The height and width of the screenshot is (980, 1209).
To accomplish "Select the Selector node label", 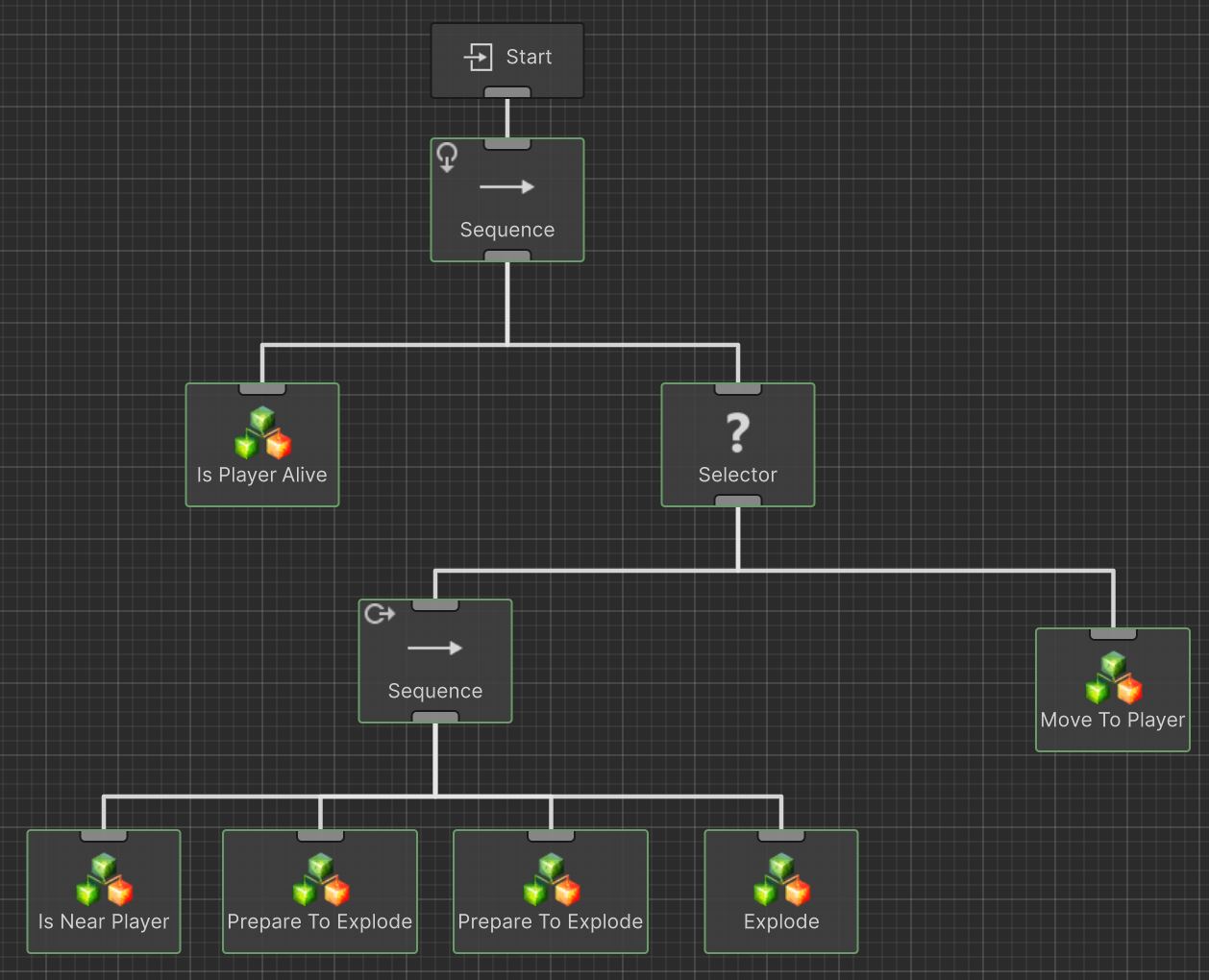I will click(737, 475).
